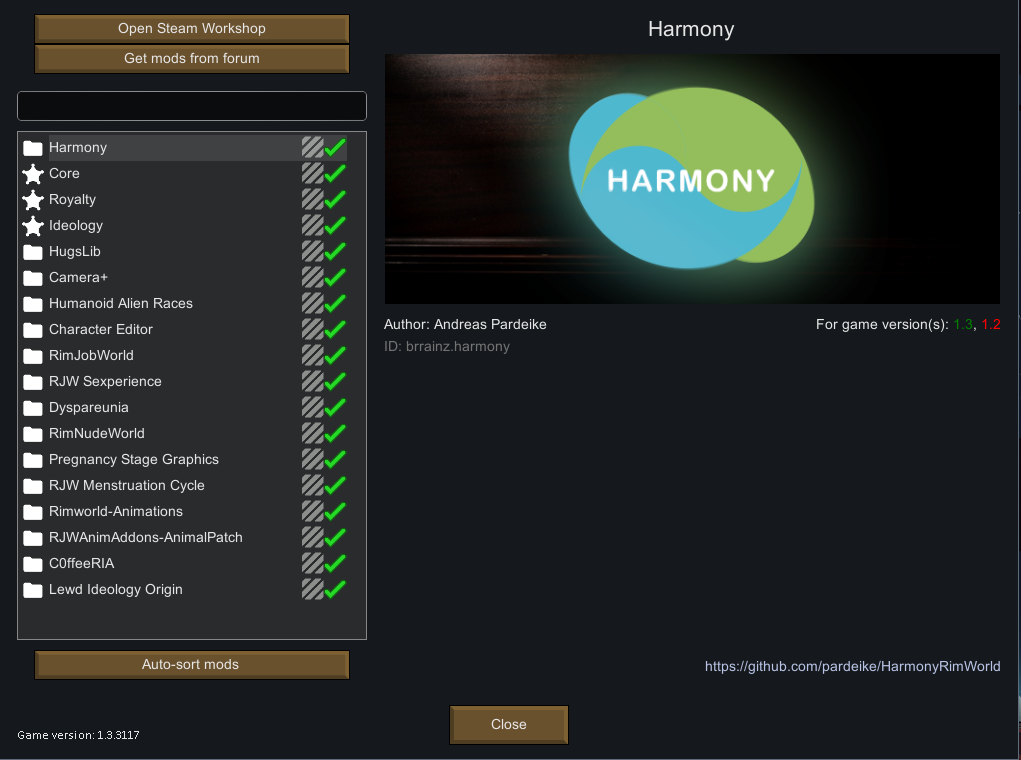Click the folder icon beside Harmony

tap(32, 147)
